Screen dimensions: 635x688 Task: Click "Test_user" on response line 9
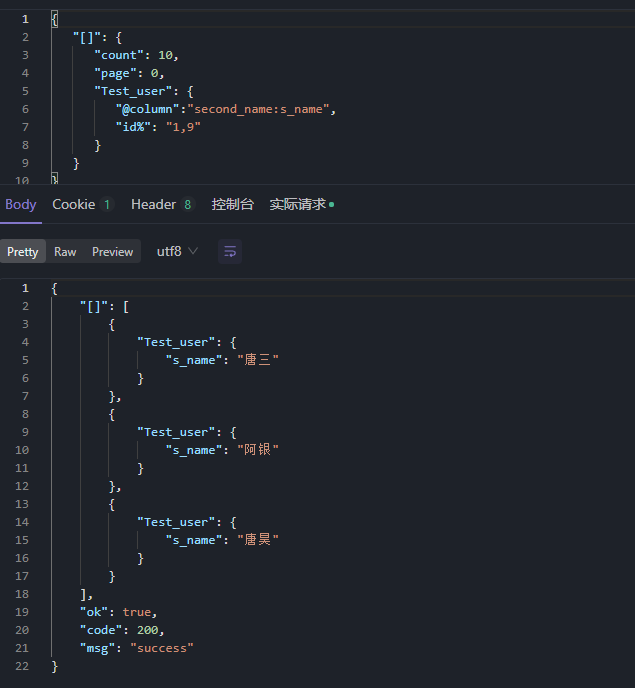(x=176, y=432)
